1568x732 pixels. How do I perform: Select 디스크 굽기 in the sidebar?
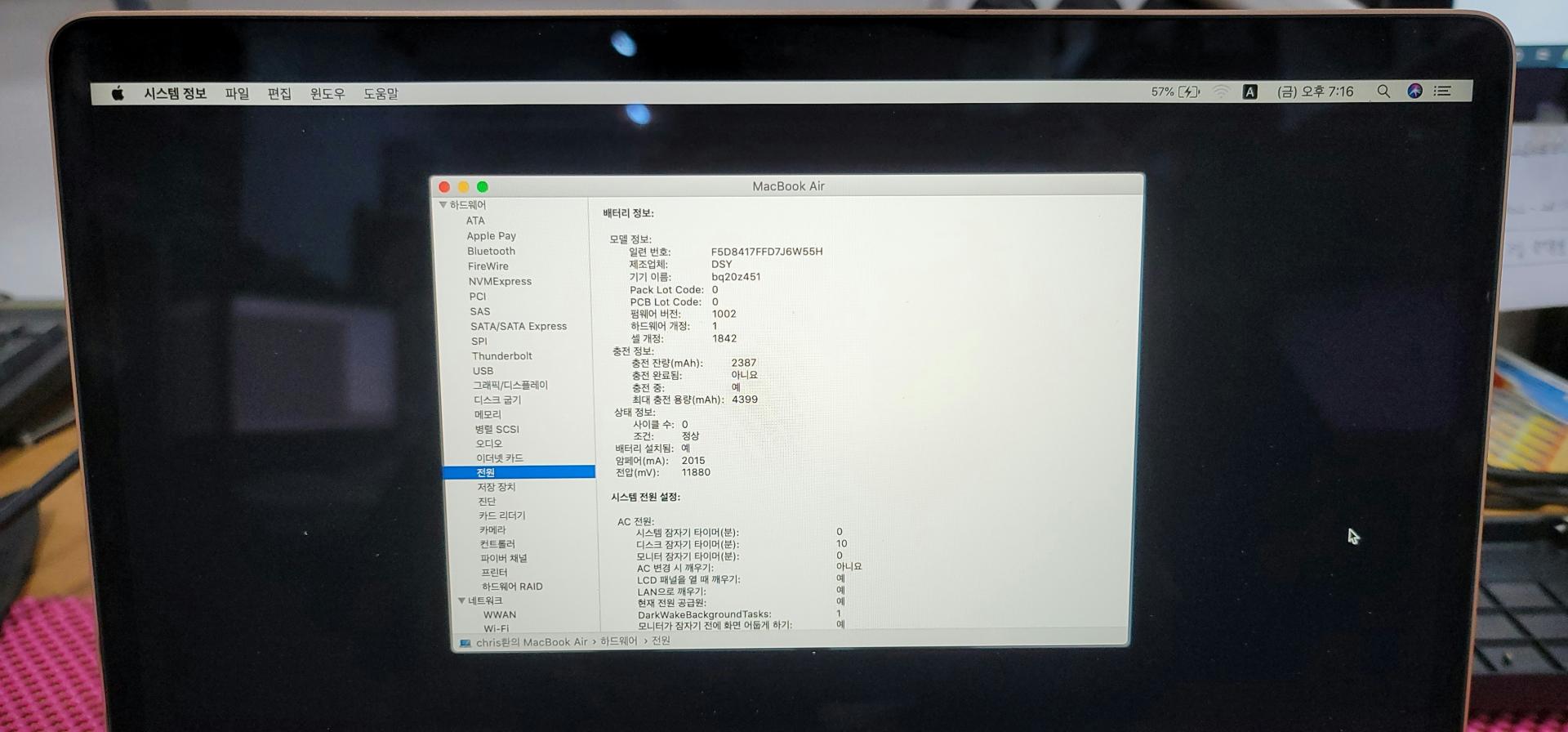[x=497, y=399]
